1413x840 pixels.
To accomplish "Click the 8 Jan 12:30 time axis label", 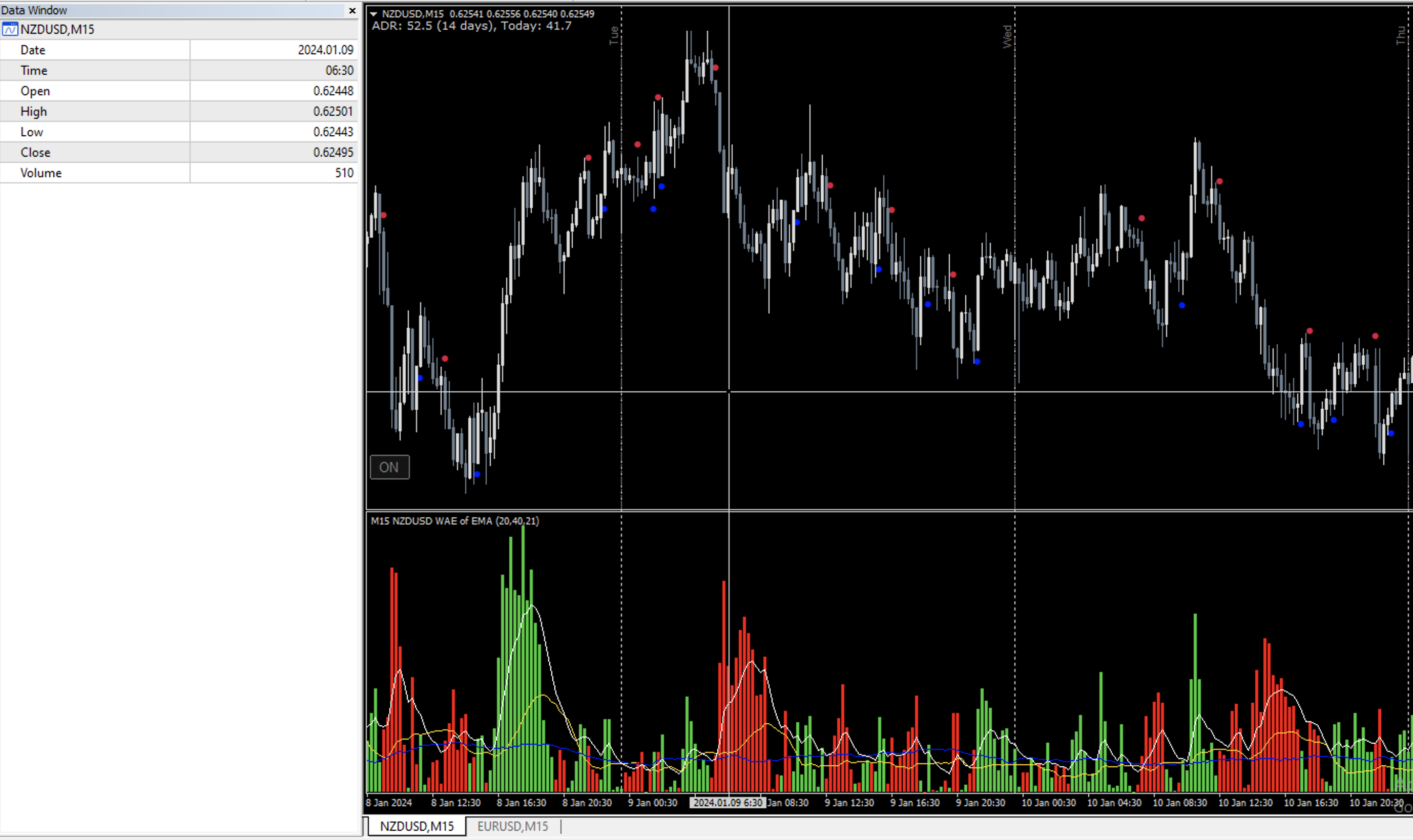I will pyautogui.click(x=455, y=803).
